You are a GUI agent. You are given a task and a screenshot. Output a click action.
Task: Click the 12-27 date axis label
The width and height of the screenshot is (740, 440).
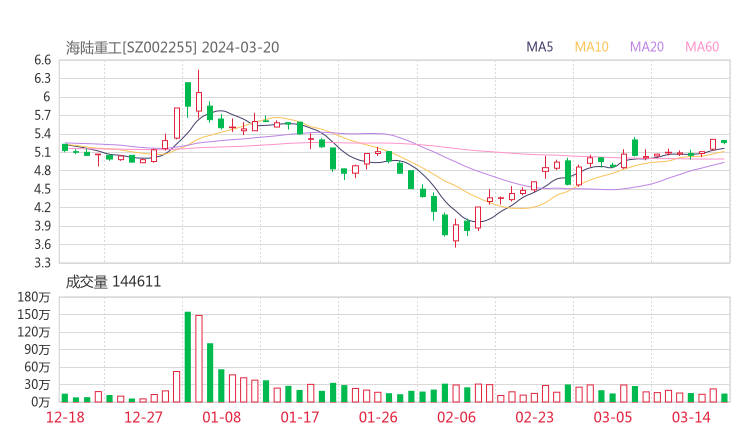[143, 417]
